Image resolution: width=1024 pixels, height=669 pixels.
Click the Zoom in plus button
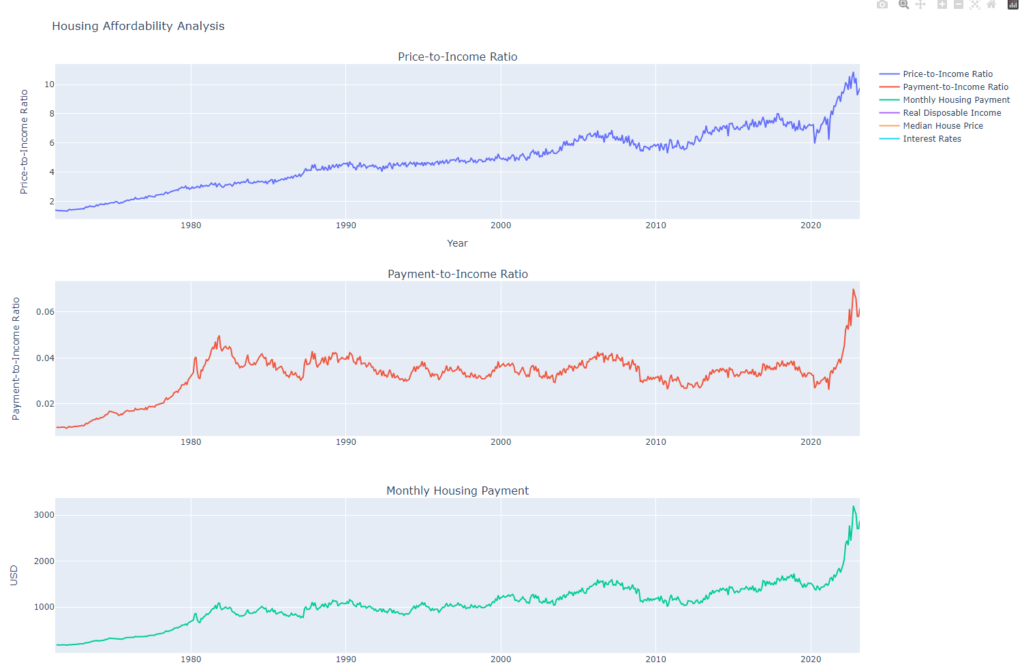(942, 5)
